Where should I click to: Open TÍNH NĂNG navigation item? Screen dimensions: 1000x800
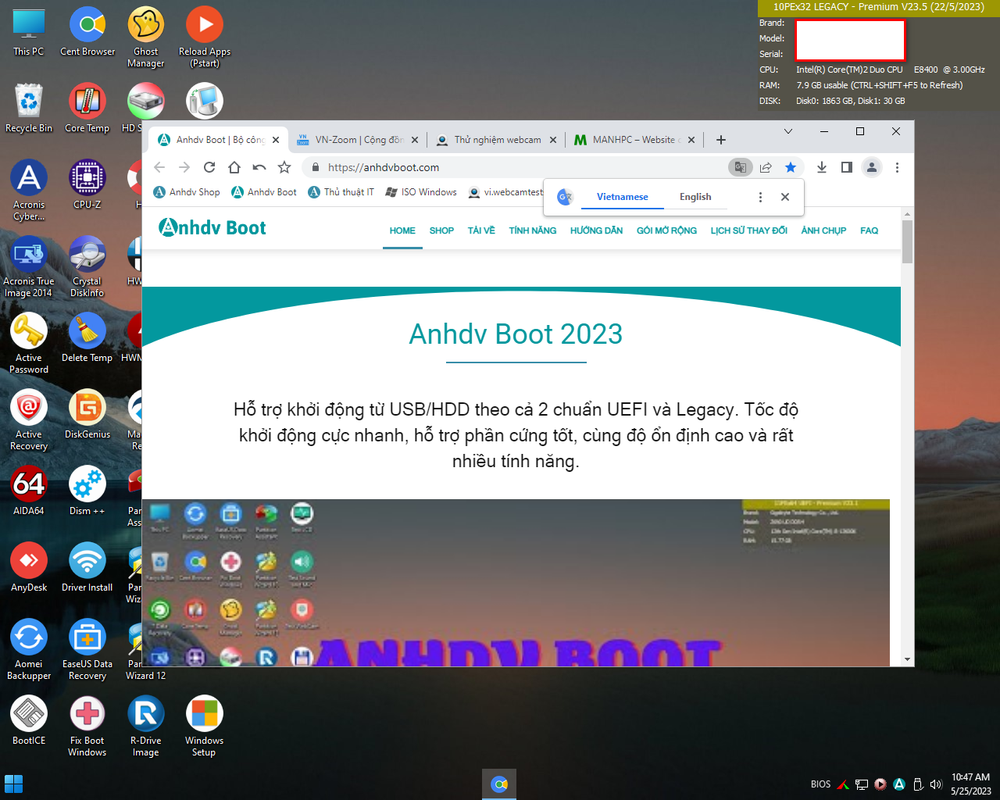click(533, 230)
